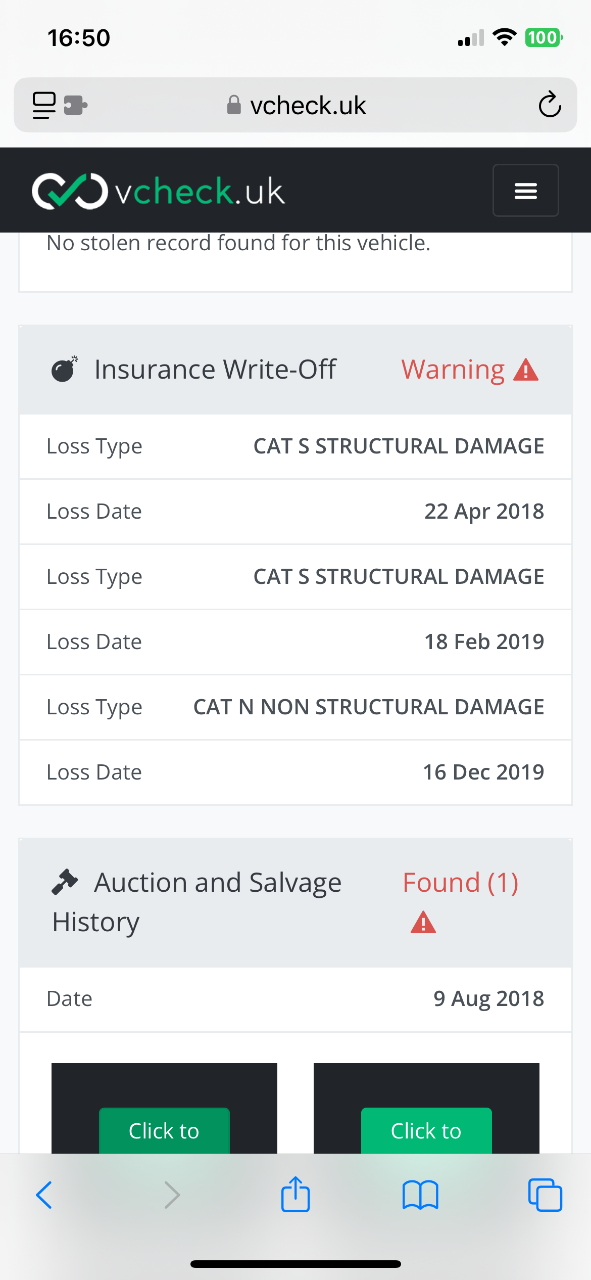Screen dimensions: 591x1280
Task: Tap the red Warning triangle icon
Action: (x=526, y=370)
